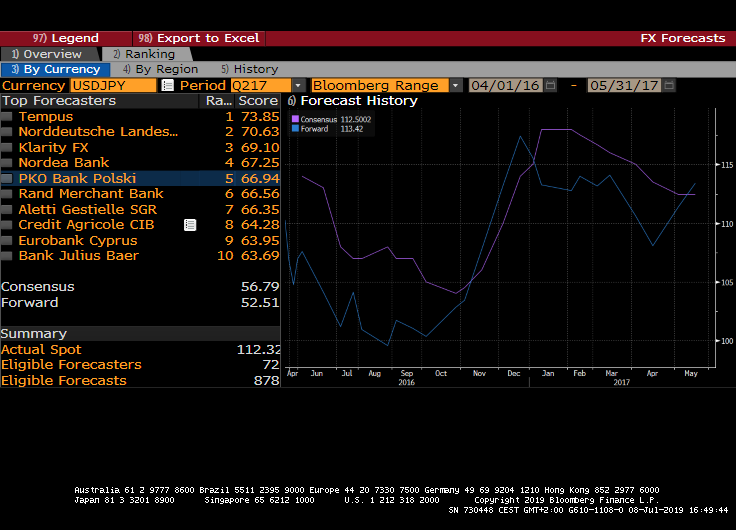Tick the box beside Nordea Bank
This screenshot has width=736, height=530.
point(7,163)
